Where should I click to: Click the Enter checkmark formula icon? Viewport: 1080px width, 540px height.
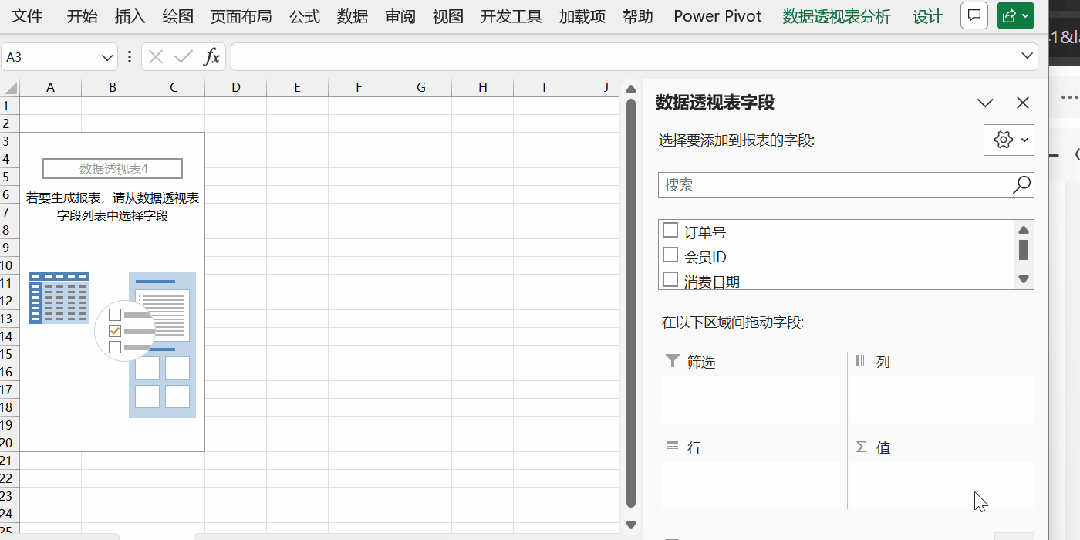point(183,57)
